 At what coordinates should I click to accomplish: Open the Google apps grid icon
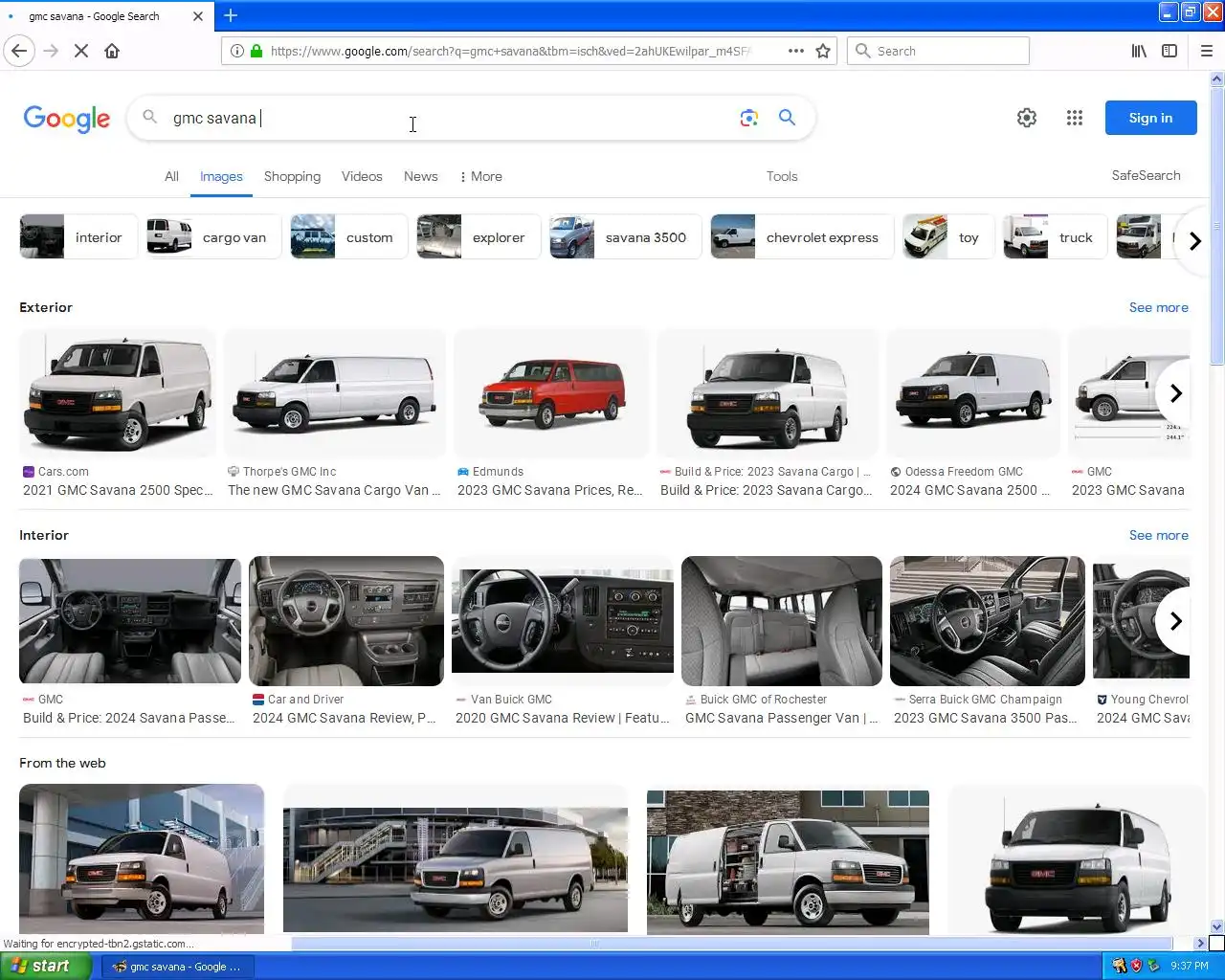click(x=1075, y=118)
